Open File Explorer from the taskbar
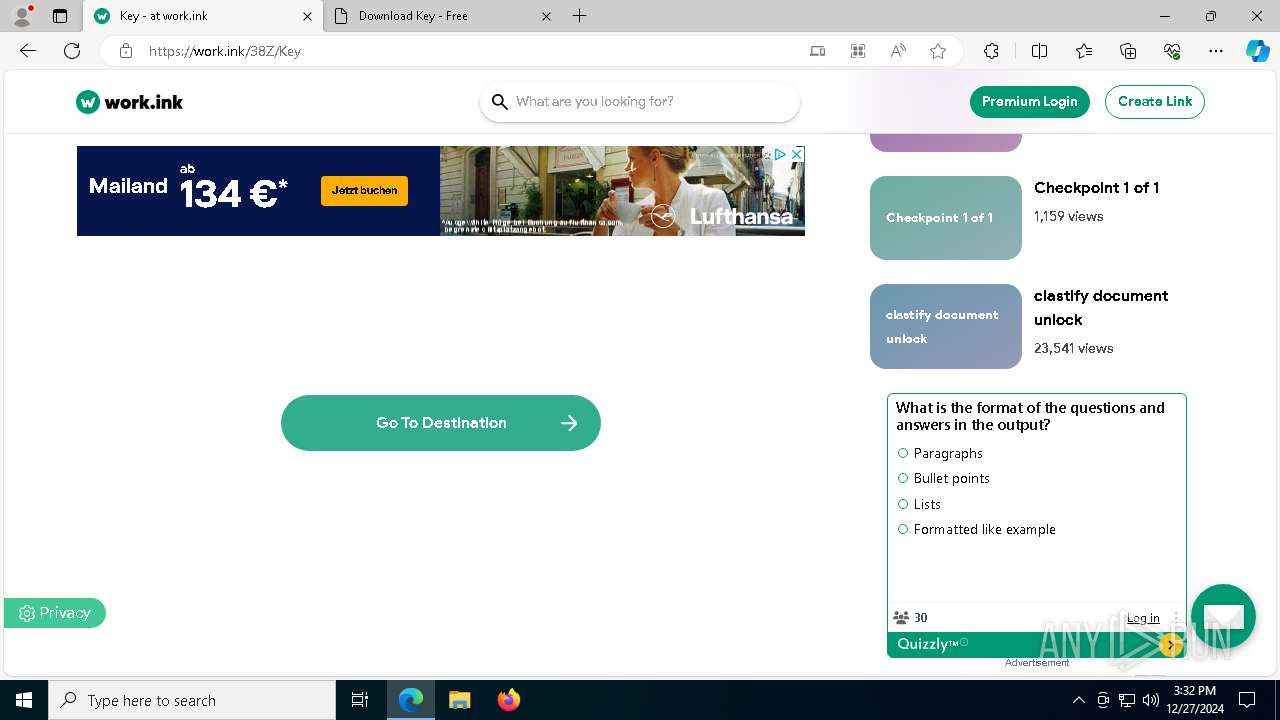 pyautogui.click(x=459, y=700)
